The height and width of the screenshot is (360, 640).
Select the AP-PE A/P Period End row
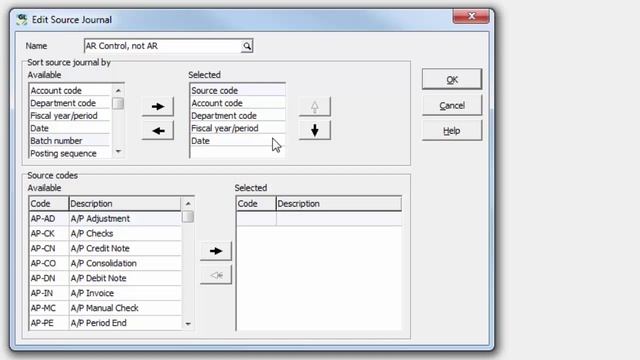click(x=105, y=323)
